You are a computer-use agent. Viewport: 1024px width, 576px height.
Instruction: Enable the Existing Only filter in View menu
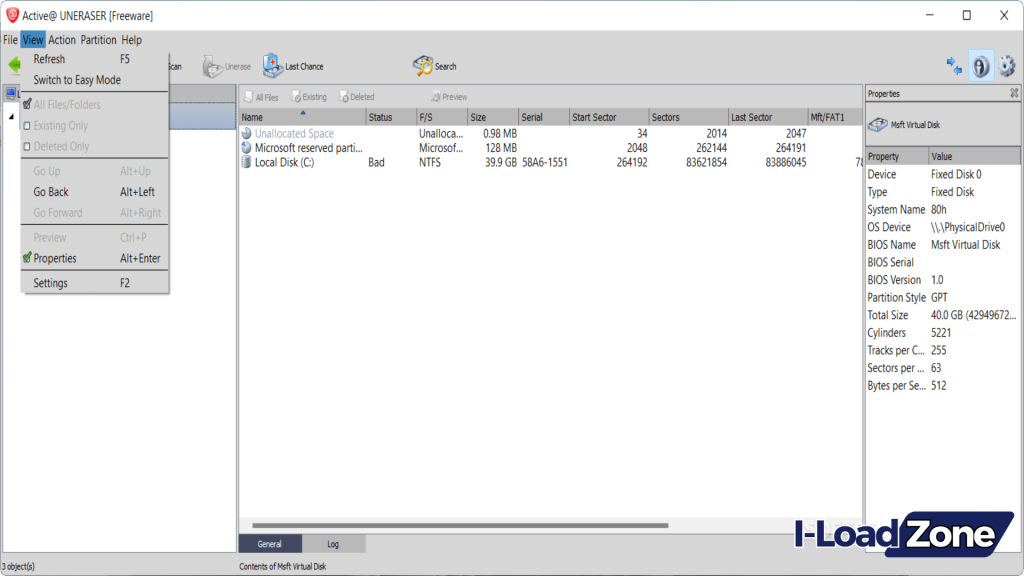60,124
